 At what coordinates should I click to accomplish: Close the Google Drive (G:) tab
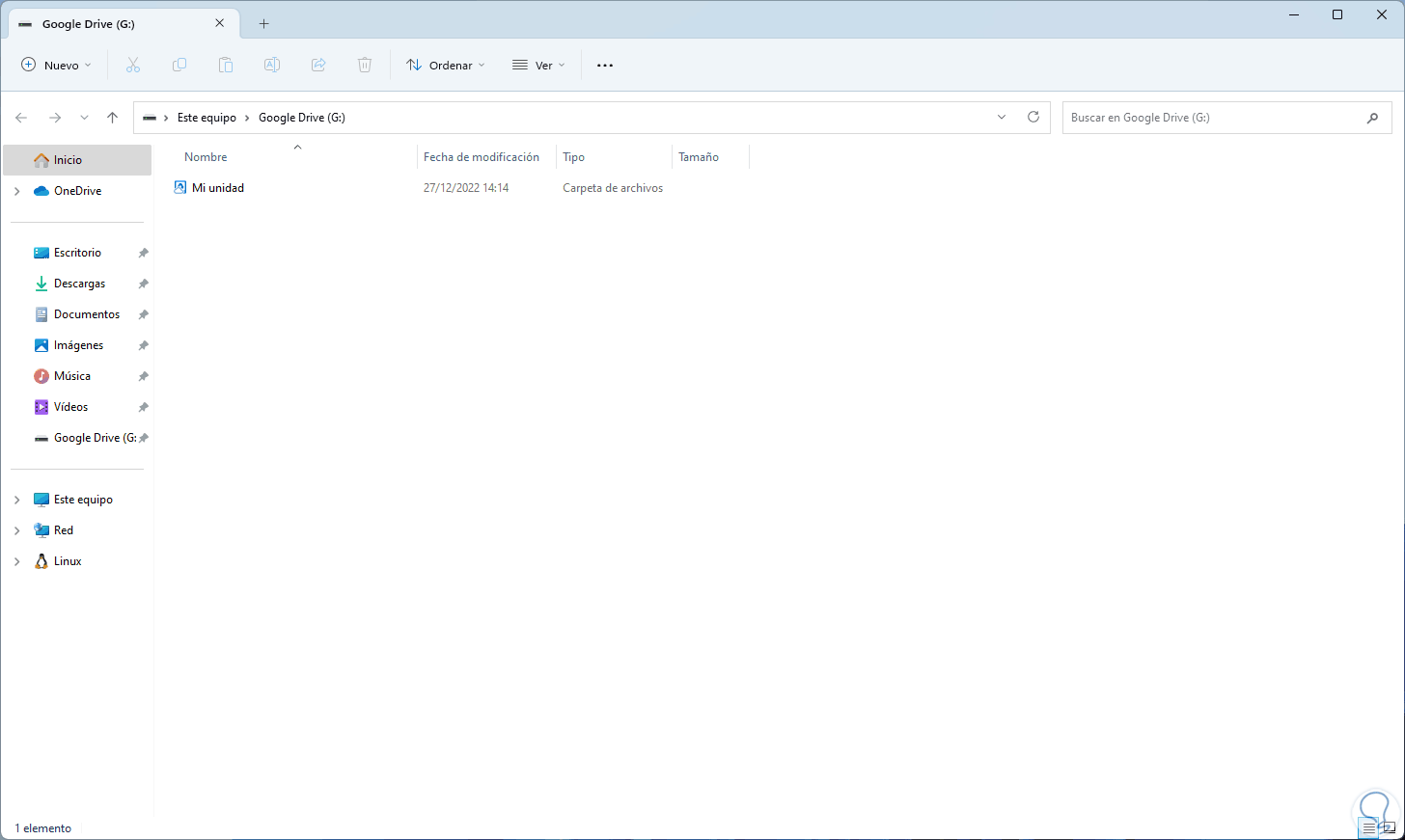[220, 23]
